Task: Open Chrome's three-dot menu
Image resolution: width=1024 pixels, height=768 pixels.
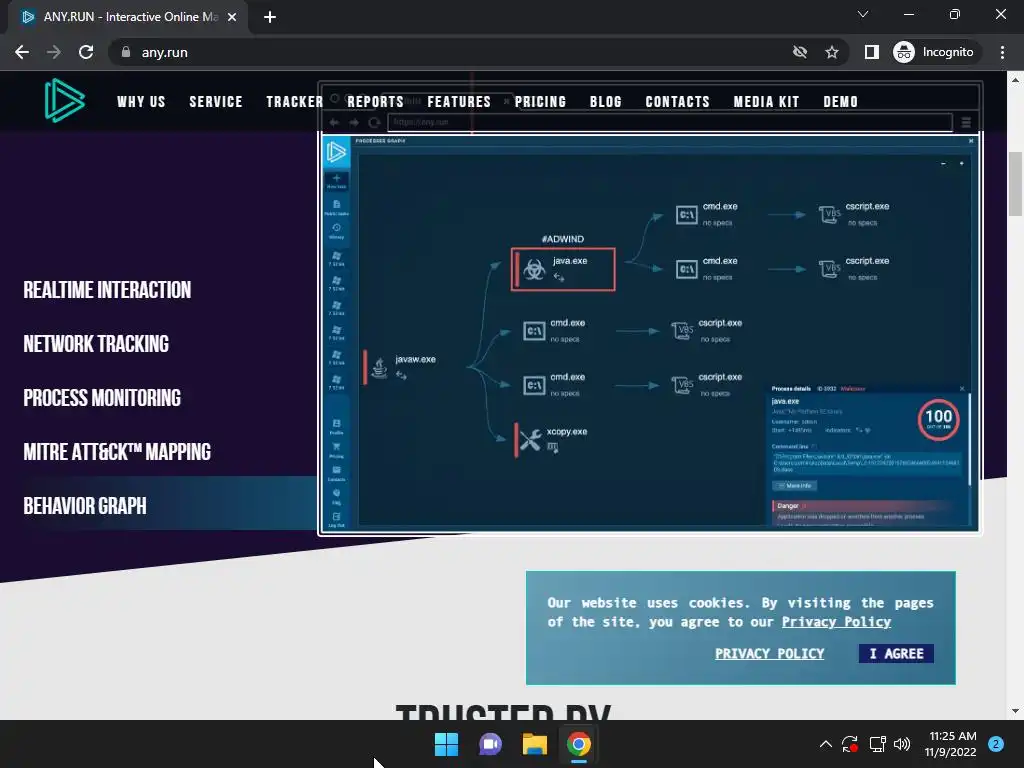Action: click(1002, 52)
